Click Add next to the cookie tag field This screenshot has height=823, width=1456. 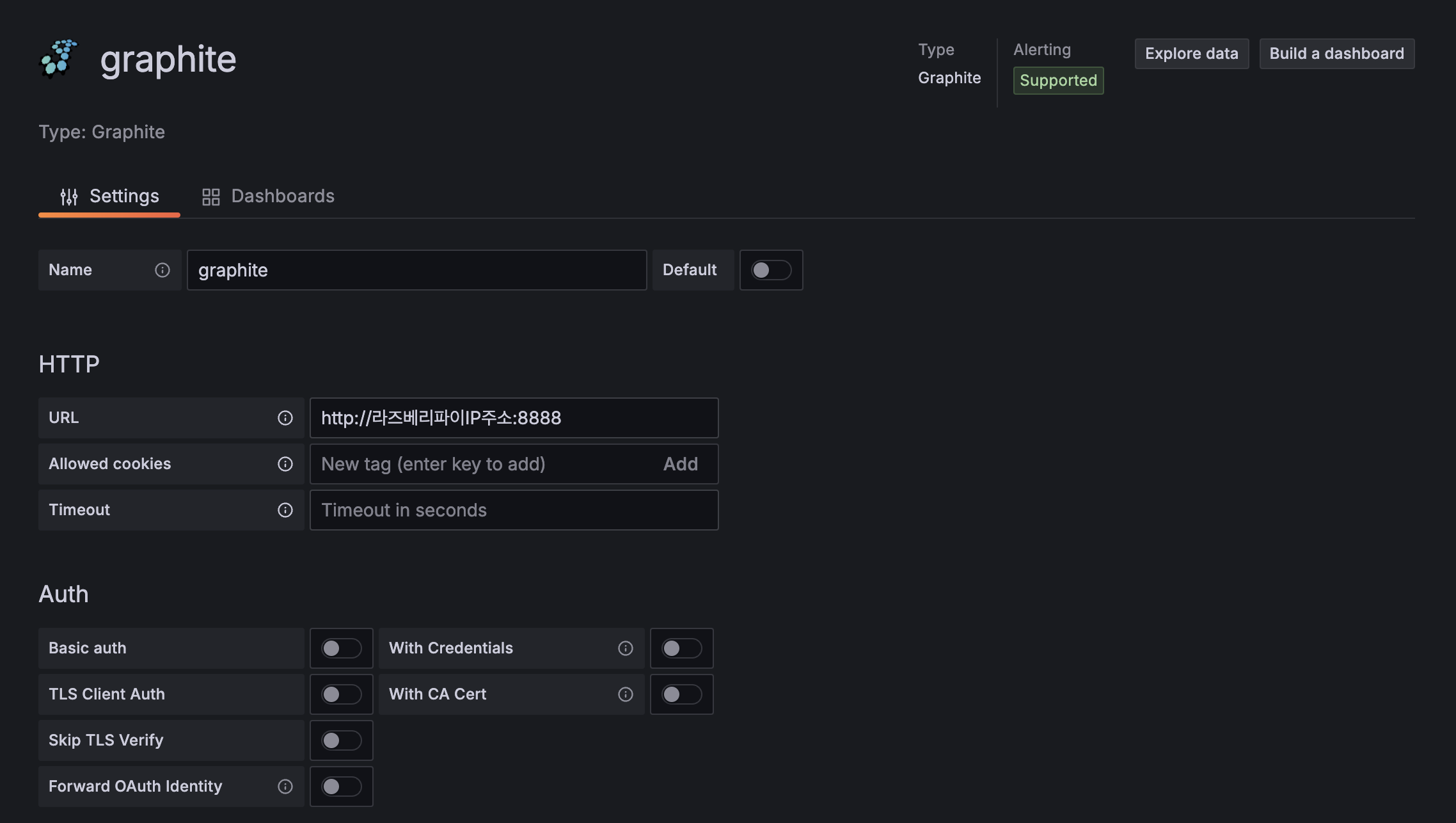680,464
